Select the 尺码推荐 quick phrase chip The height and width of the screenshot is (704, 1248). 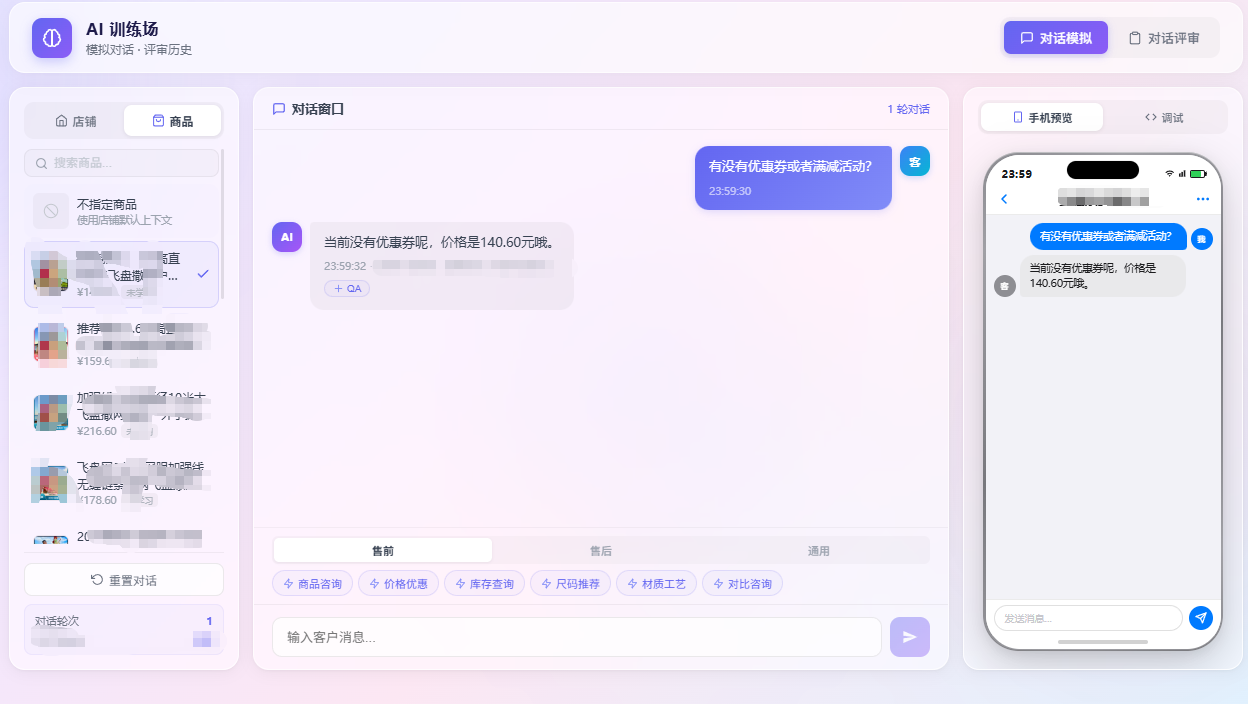570,583
